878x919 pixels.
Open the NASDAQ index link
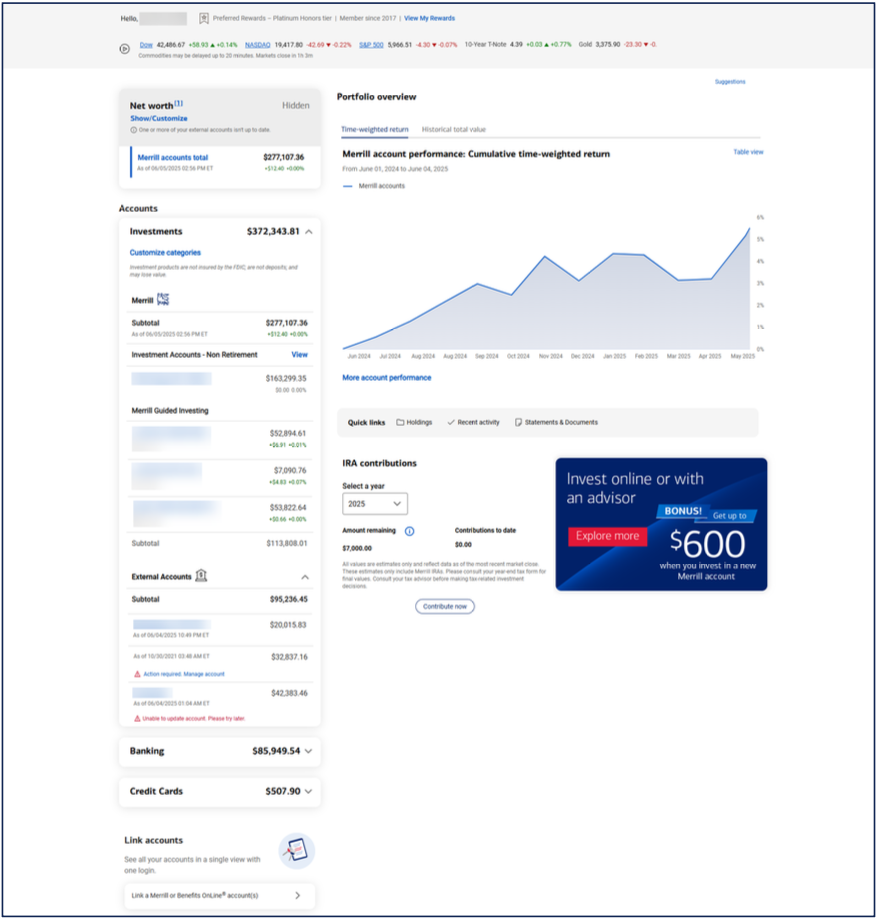pos(257,45)
